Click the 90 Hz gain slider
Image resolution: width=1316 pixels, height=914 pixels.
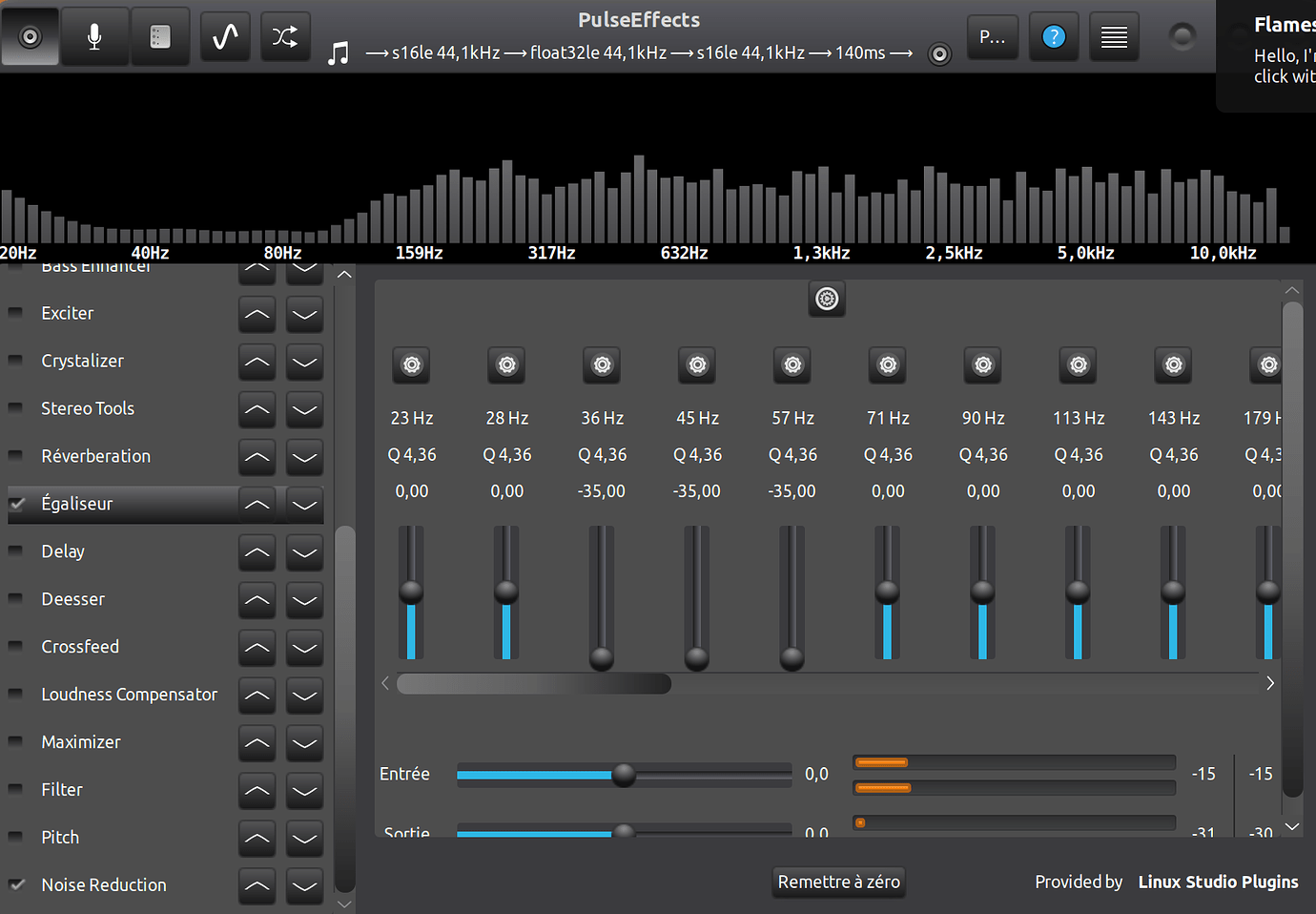click(982, 592)
